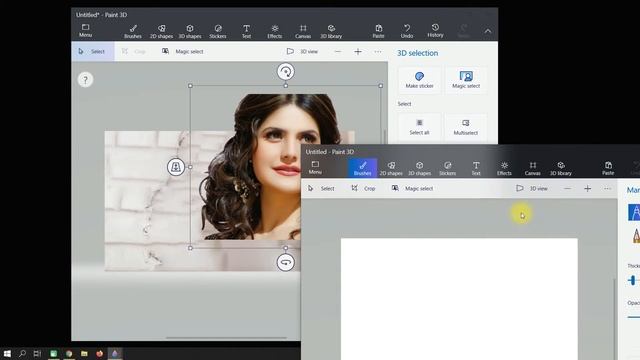This screenshot has width=640, height=360.
Task: Open Stickers in front Paint 3D window
Action: click(448, 168)
